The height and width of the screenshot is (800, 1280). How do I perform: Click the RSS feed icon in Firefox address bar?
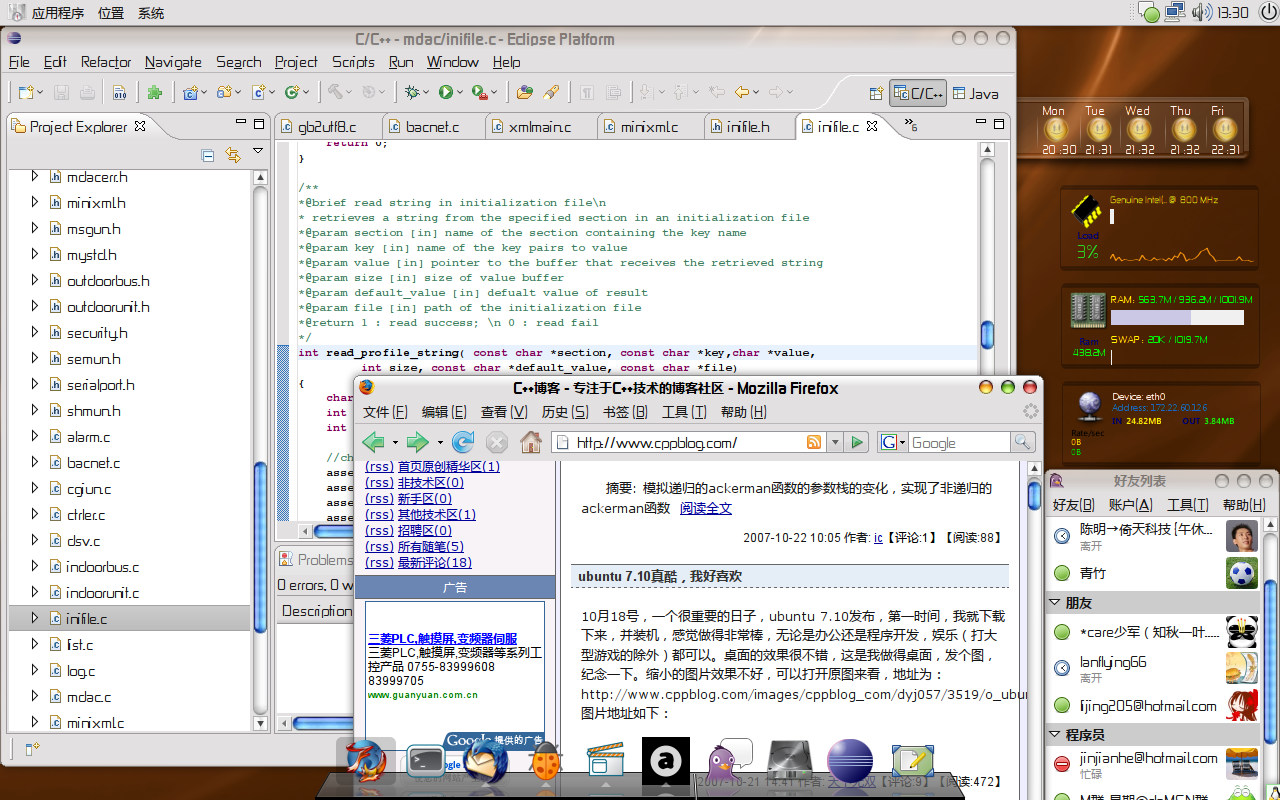point(814,442)
